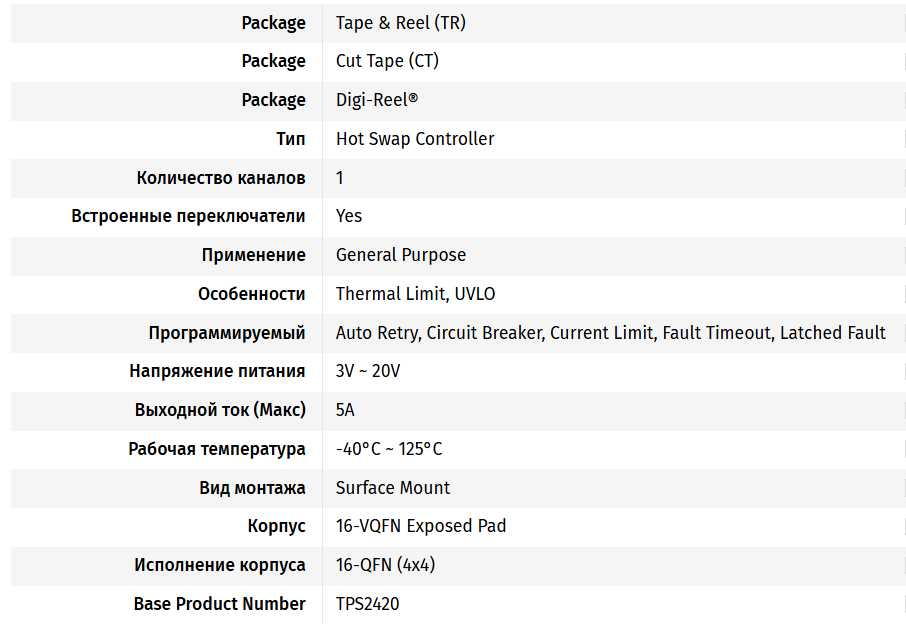Screen dimensions: 906x635
Task: Click the Напряжение питания label
Action: tap(217, 371)
